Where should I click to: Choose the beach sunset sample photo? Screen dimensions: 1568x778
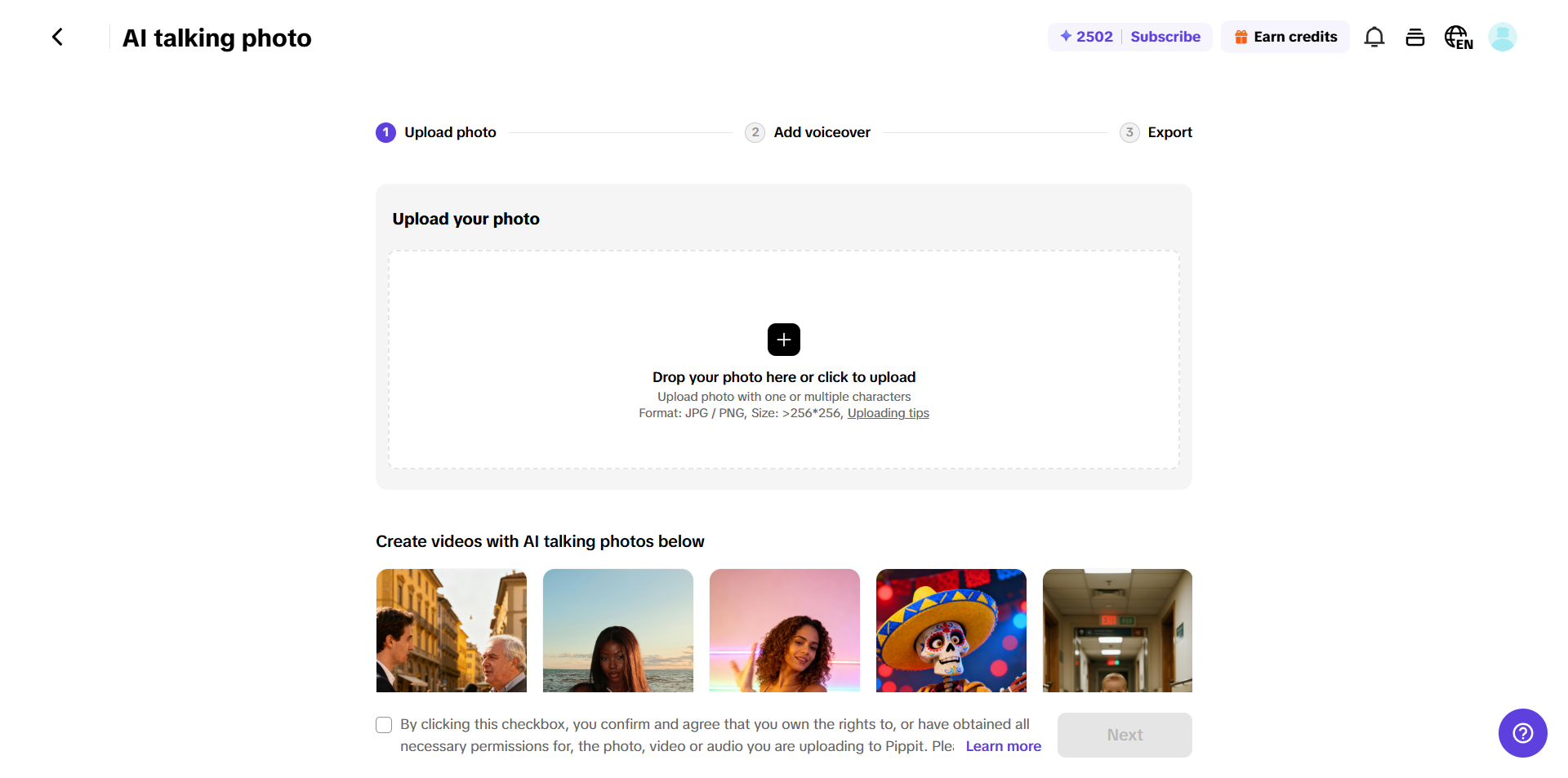[617, 630]
